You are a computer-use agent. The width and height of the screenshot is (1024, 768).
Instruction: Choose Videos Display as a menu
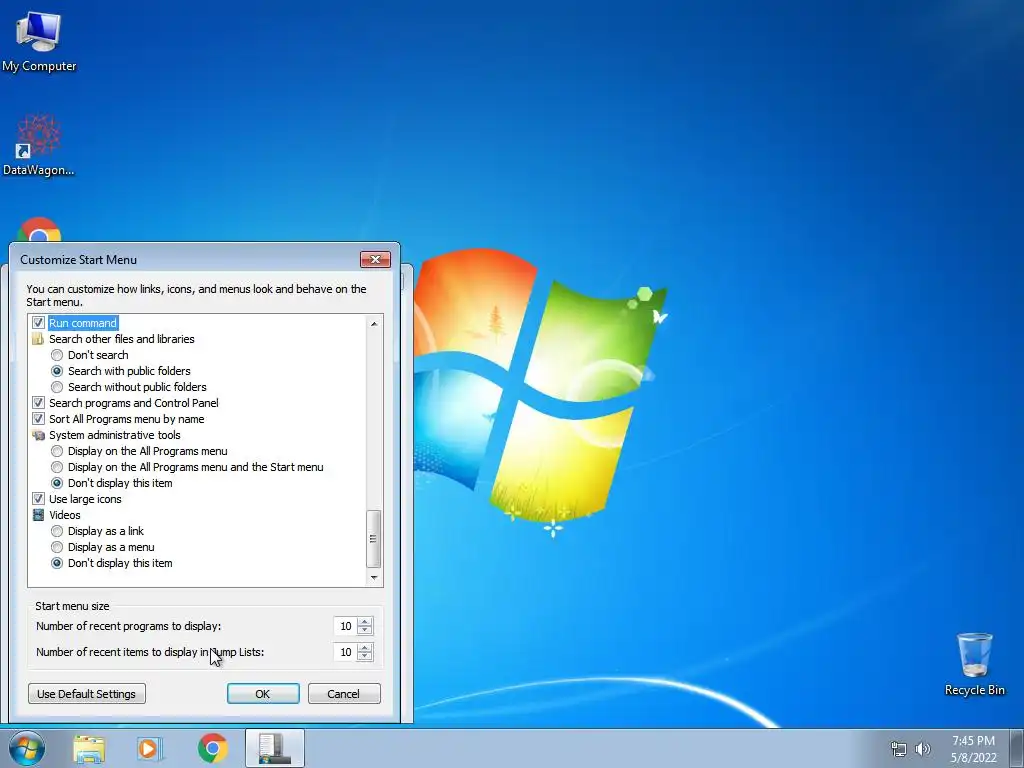57,547
